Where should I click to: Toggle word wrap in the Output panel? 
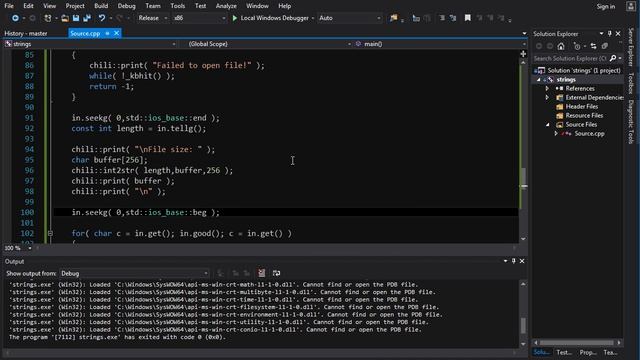(276, 273)
